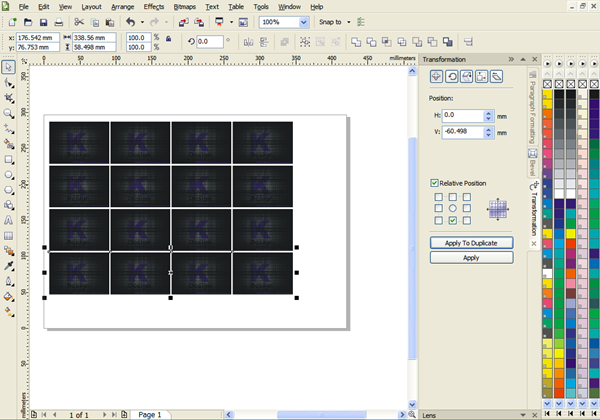The width and height of the screenshot is (600, 420).
Task: Select the Crop tool
Action: coord(8,98)
